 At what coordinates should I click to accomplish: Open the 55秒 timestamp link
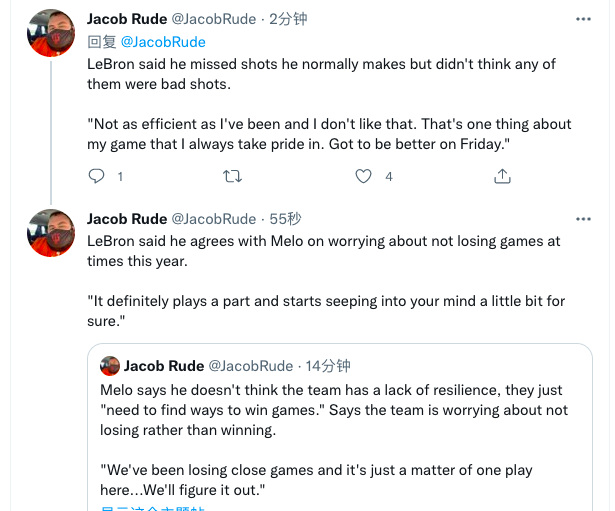[286, 219]
